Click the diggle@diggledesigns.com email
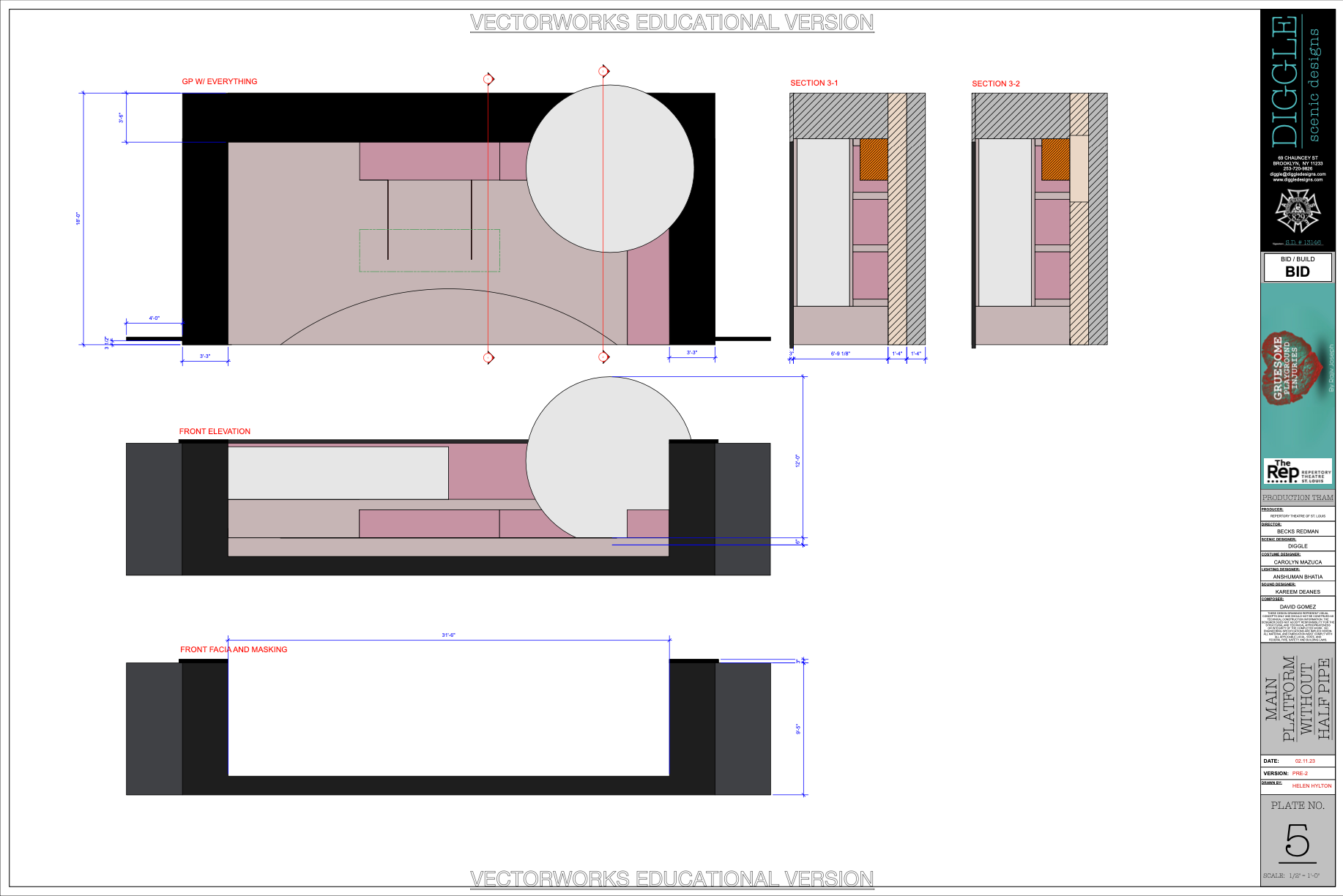The height and width of the screenshot is (896, 1343). pos(1298,174)
